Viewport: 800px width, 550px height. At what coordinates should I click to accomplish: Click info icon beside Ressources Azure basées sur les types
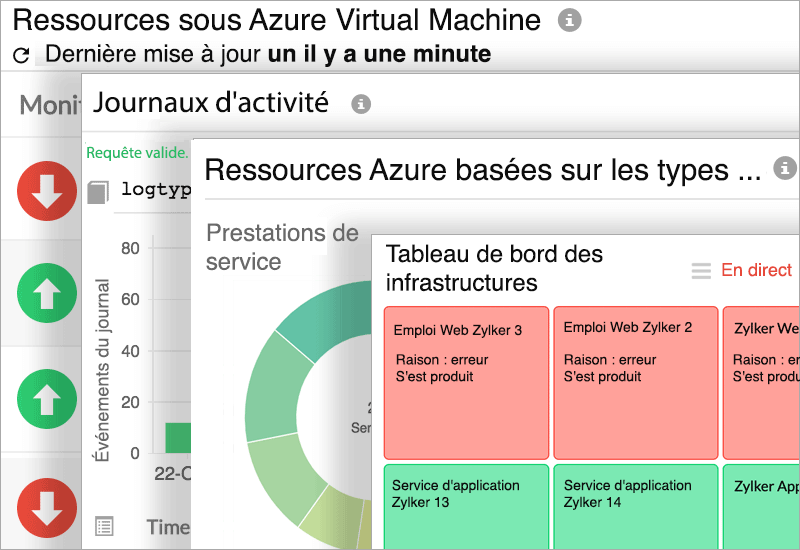[785, 168]
